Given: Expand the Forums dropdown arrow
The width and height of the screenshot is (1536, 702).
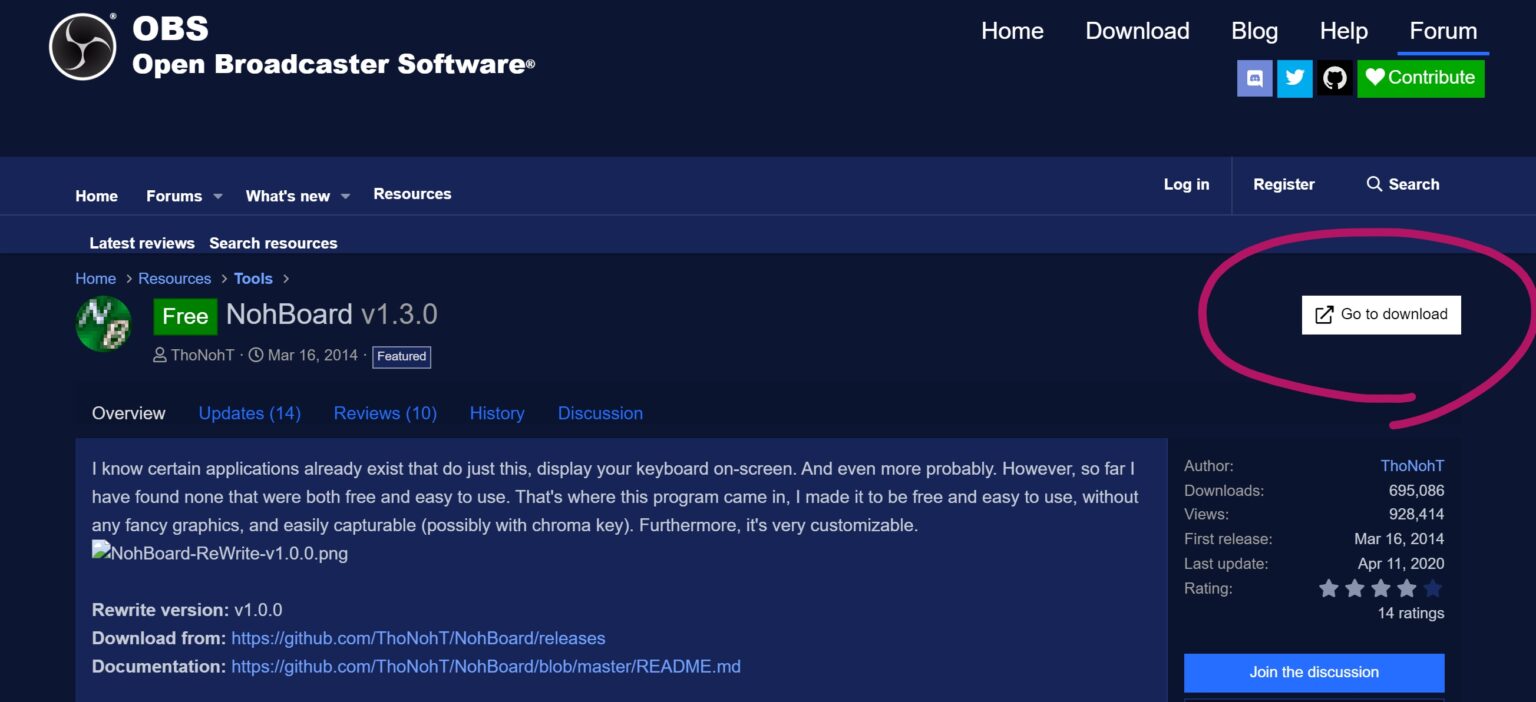Looking at the screenshot, I should [x=218, y=197].
